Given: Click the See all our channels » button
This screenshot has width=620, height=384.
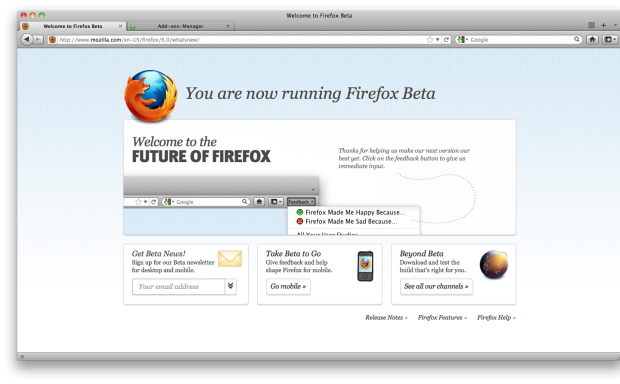Looking at the screenshot, I should 436,286.
